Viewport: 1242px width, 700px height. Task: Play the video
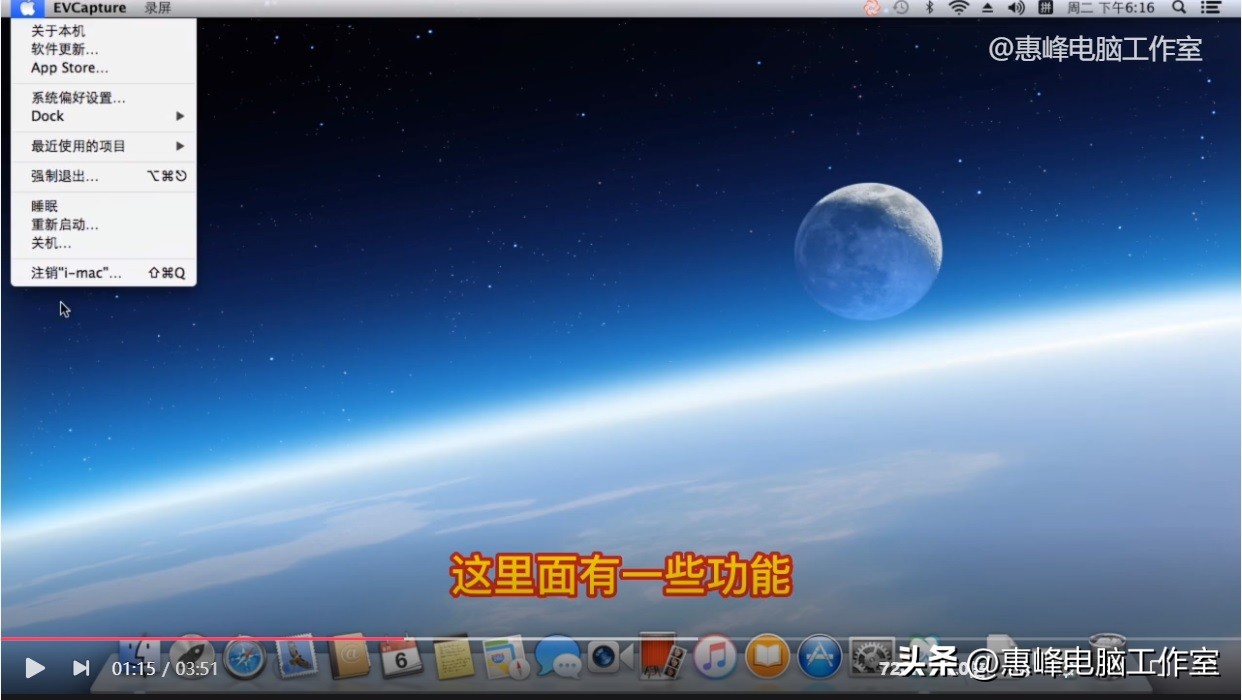point(35,668)
